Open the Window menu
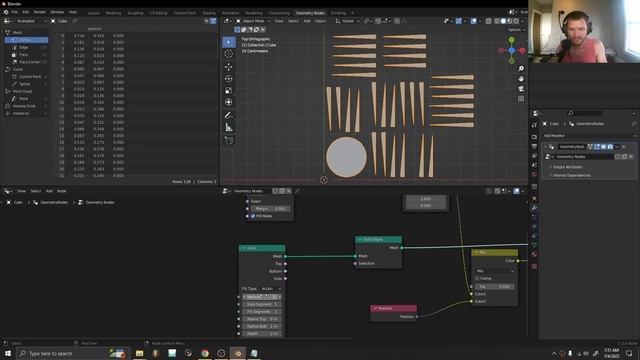The height and width of the screenshot is (360, 640). (57, 12)
